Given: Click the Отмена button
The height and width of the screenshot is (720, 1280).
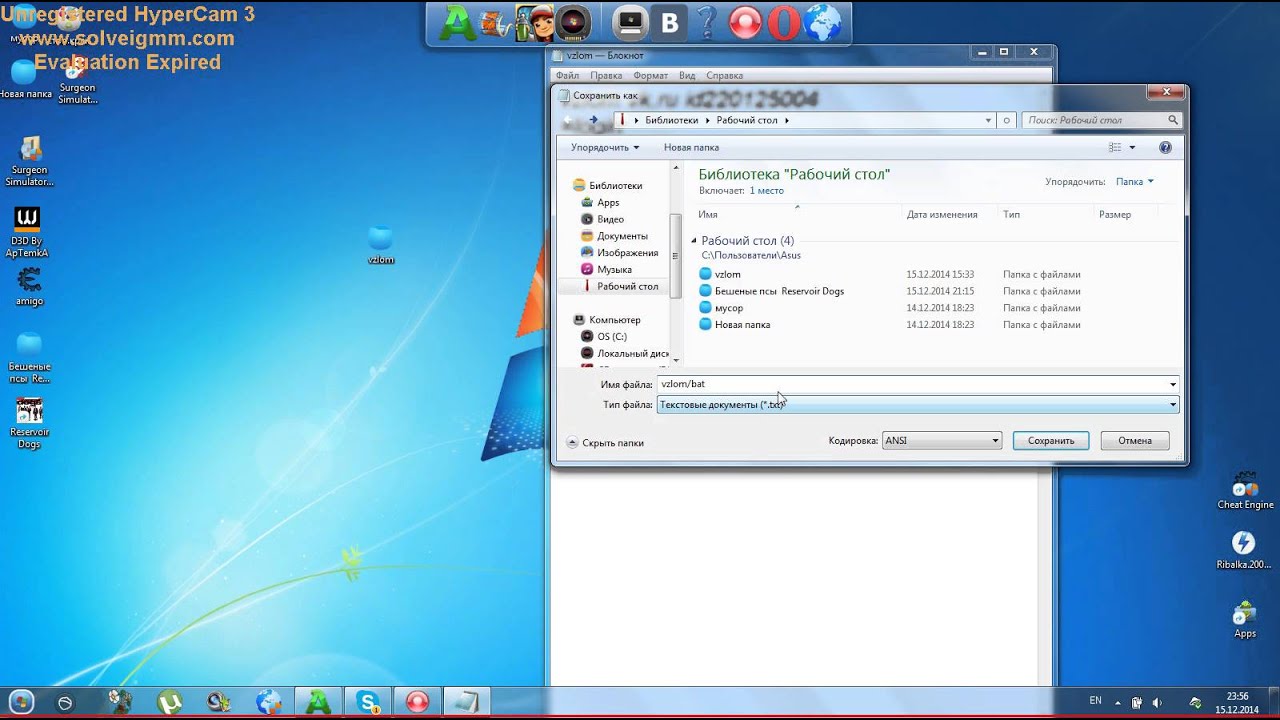Looking at the screenshot, I should click(1135, 440).
